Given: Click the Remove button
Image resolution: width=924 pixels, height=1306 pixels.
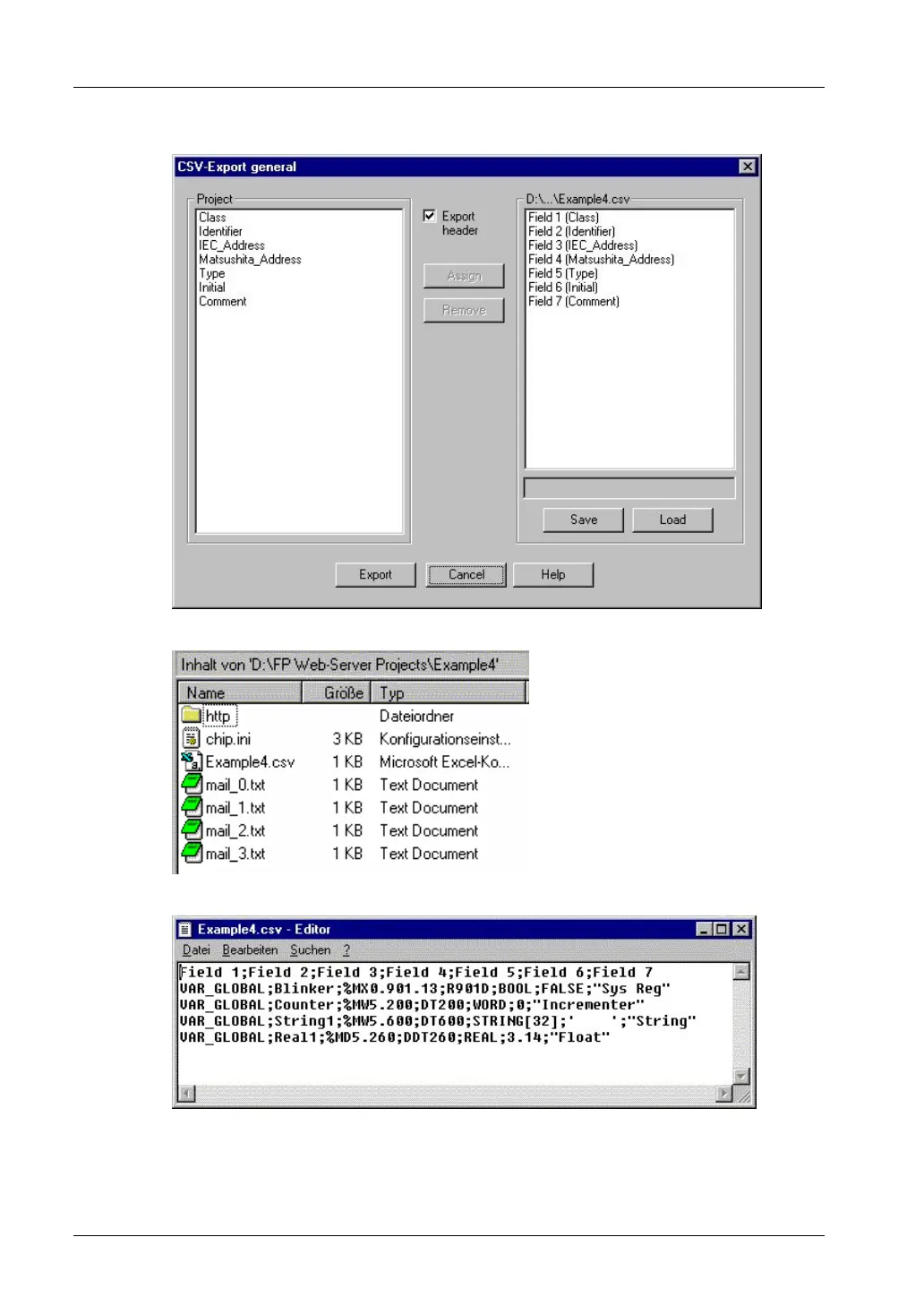Looking at the screenshot, I should coord(464,310).
